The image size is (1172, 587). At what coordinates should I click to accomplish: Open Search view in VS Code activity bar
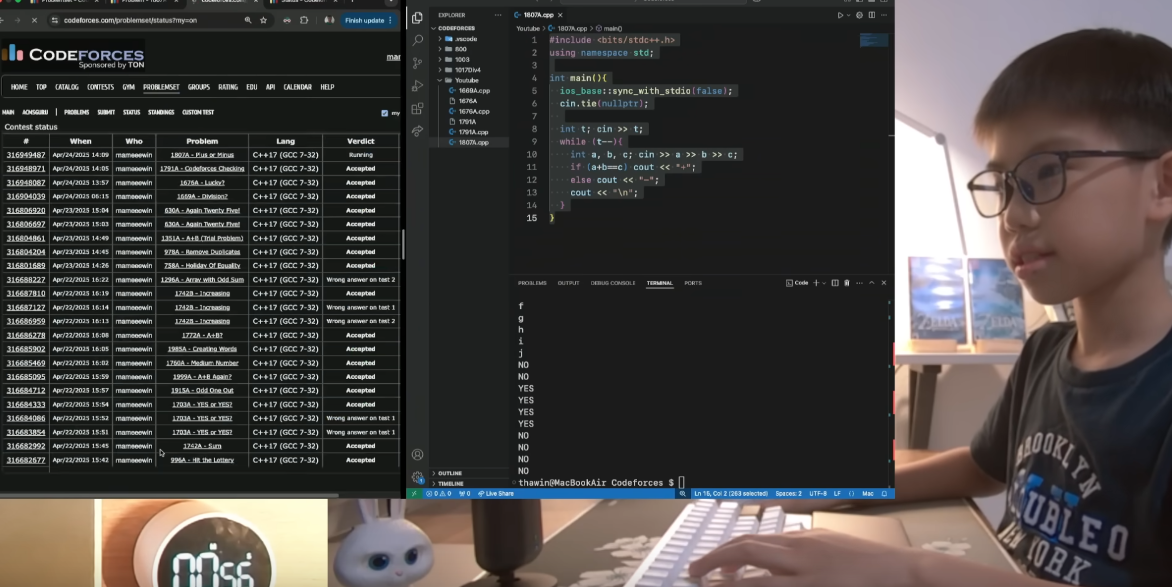pyautogui.click(x=417, y=40)
